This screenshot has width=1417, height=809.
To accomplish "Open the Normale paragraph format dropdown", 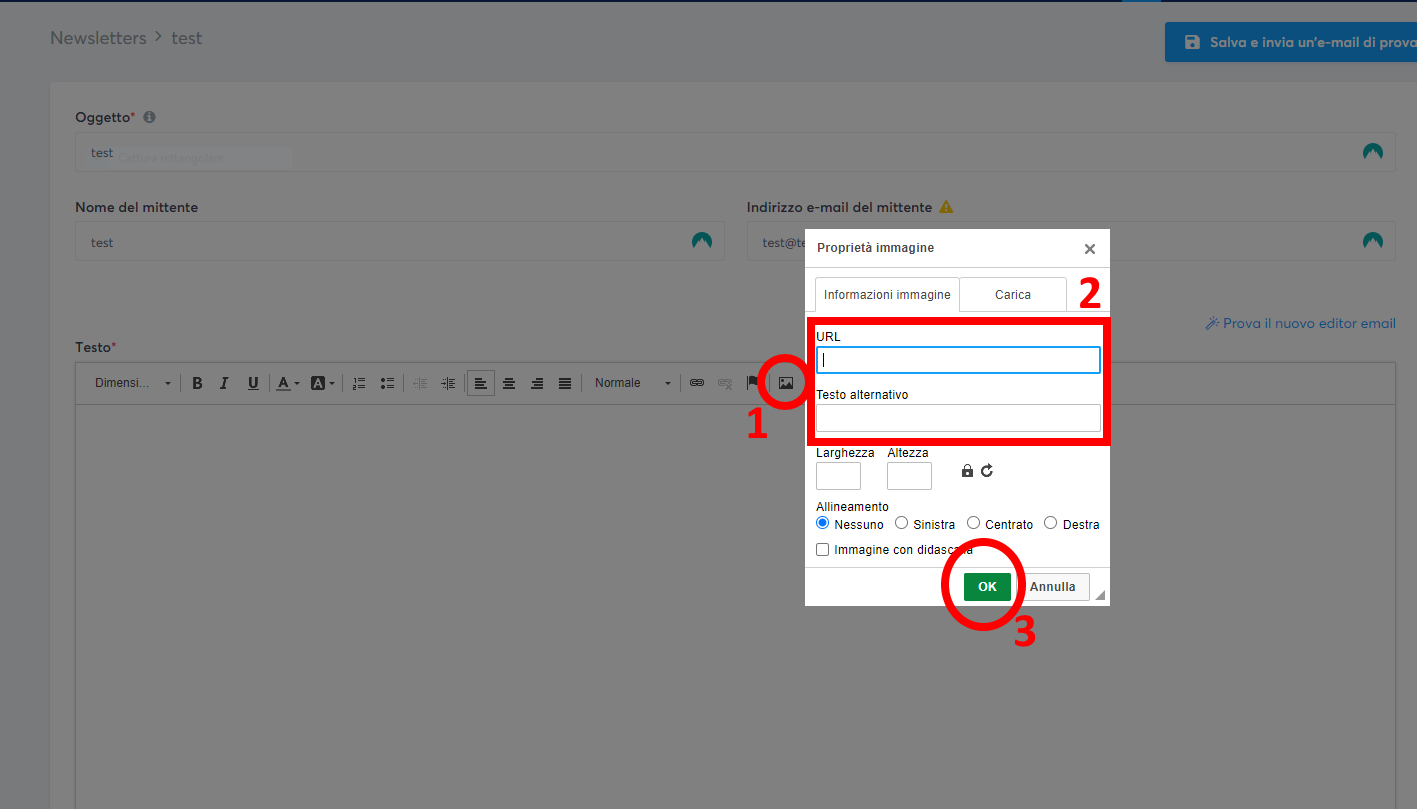I will click(x=630, y=382).
